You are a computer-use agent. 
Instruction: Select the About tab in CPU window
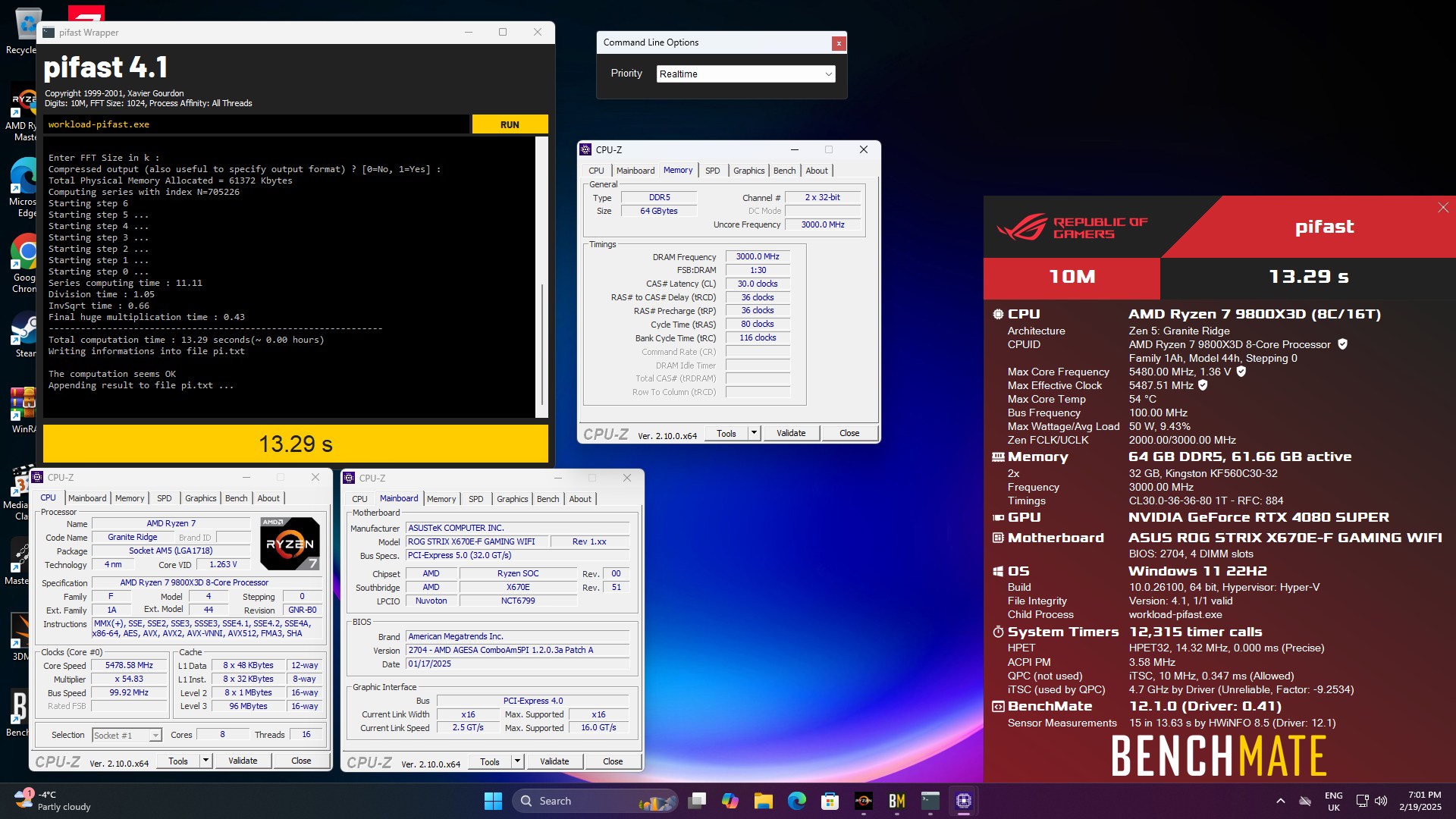tap(268, 498)
